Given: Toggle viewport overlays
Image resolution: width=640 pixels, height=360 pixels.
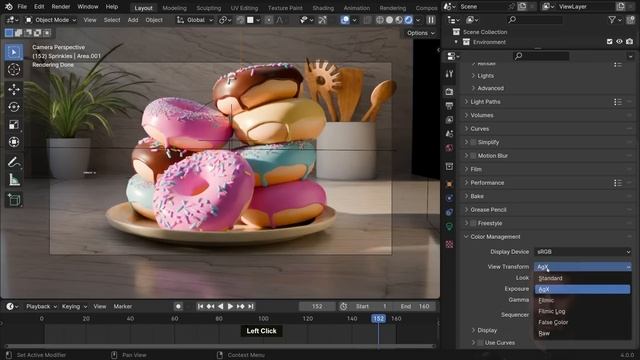Looking at the screenshot, I should point(345,20).
